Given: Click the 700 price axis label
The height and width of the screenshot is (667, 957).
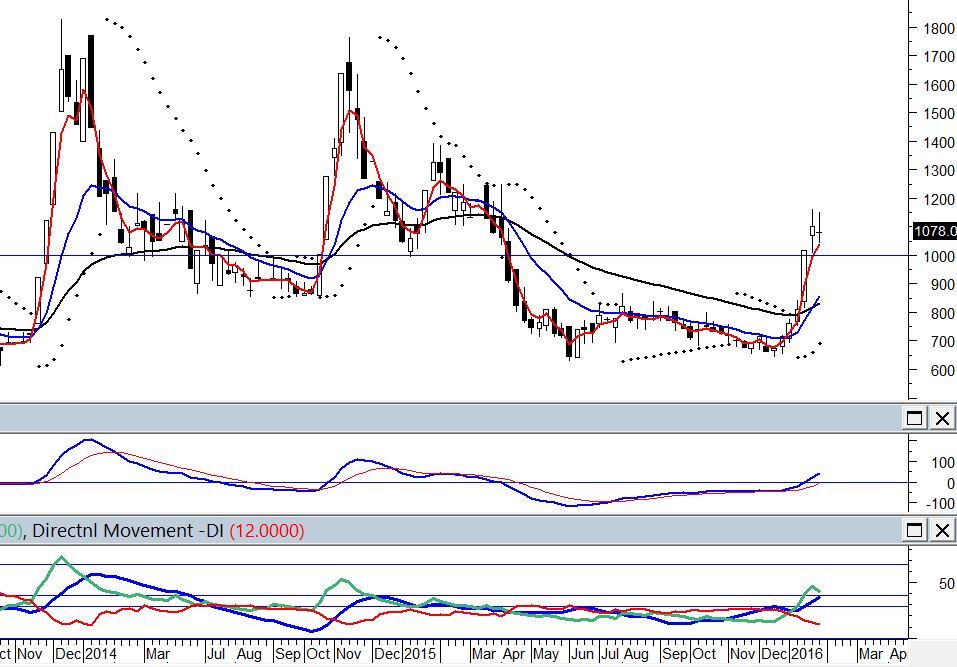Looking at the screenshot, I should pyautogui.click(x=943, y=342).
